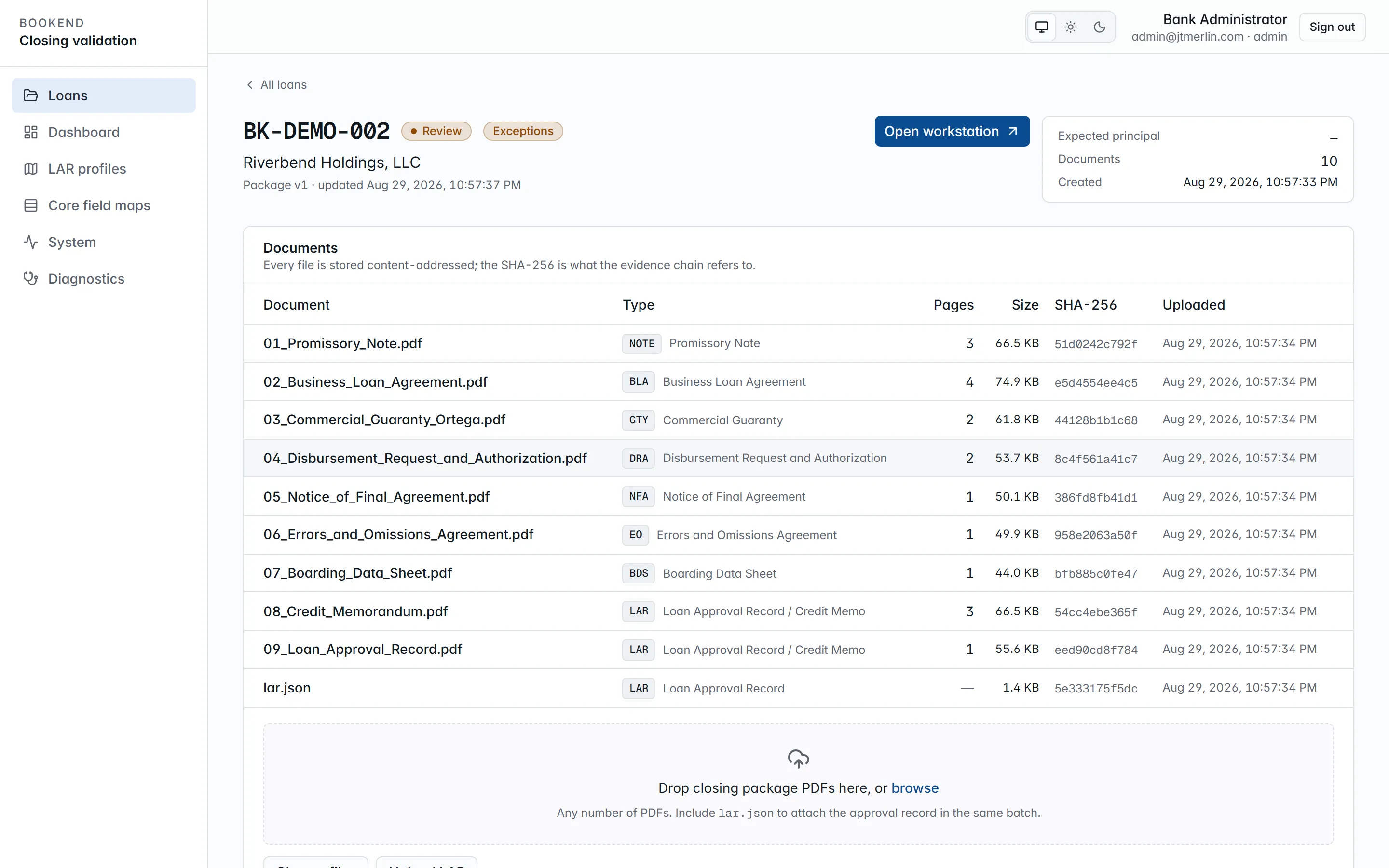Click LAR tag on lar.json row

coord(638,688)
